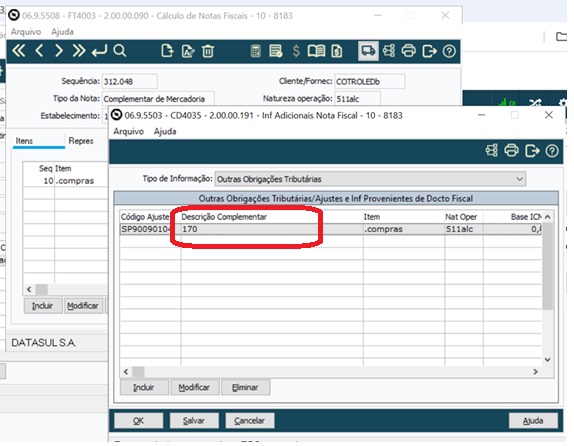The image size is (574, 446).
Task: Click the Modificar button under adjustments grid
Action: (x=194, y=387)
